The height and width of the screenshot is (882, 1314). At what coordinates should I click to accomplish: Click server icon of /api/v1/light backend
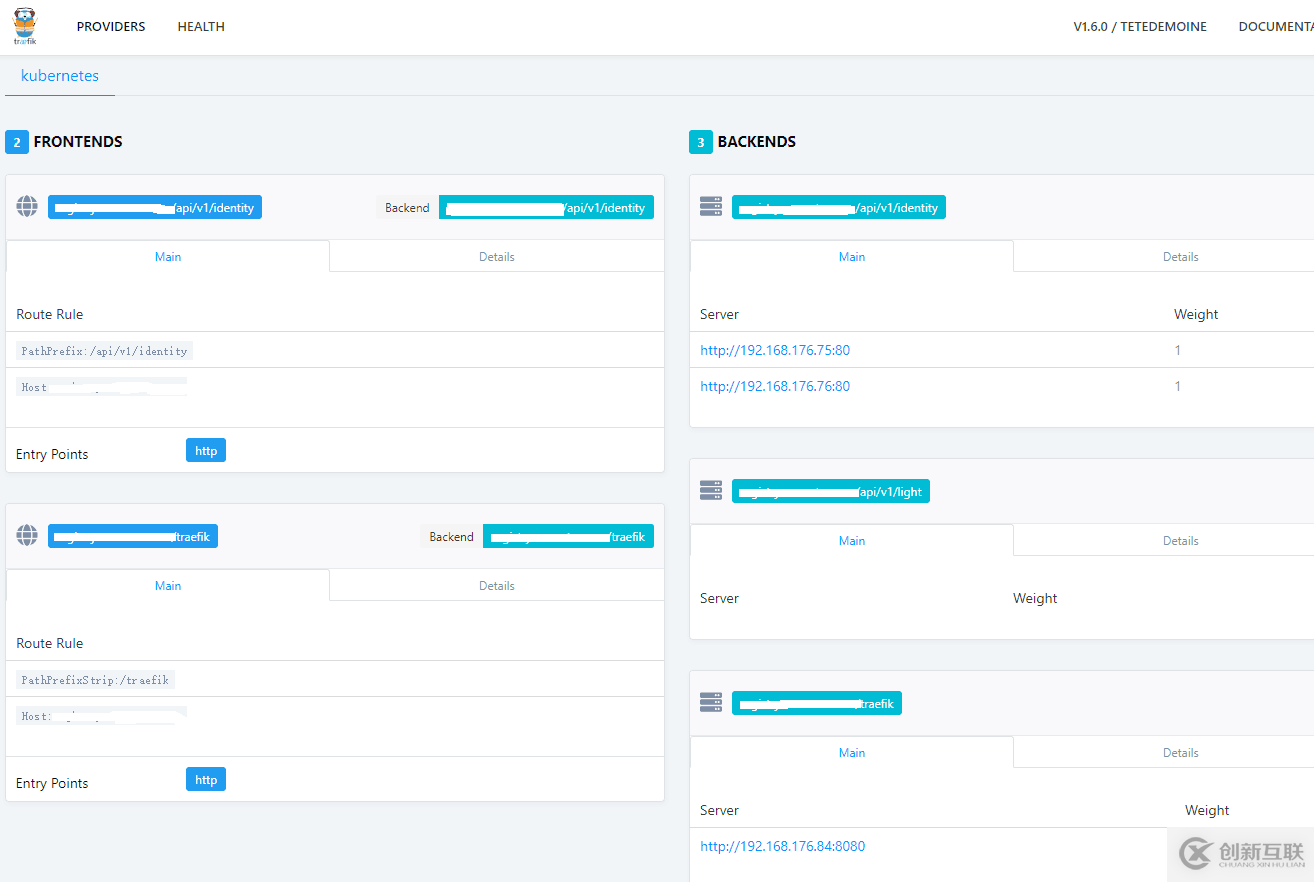pyautogui.click(x=711, y=491)
